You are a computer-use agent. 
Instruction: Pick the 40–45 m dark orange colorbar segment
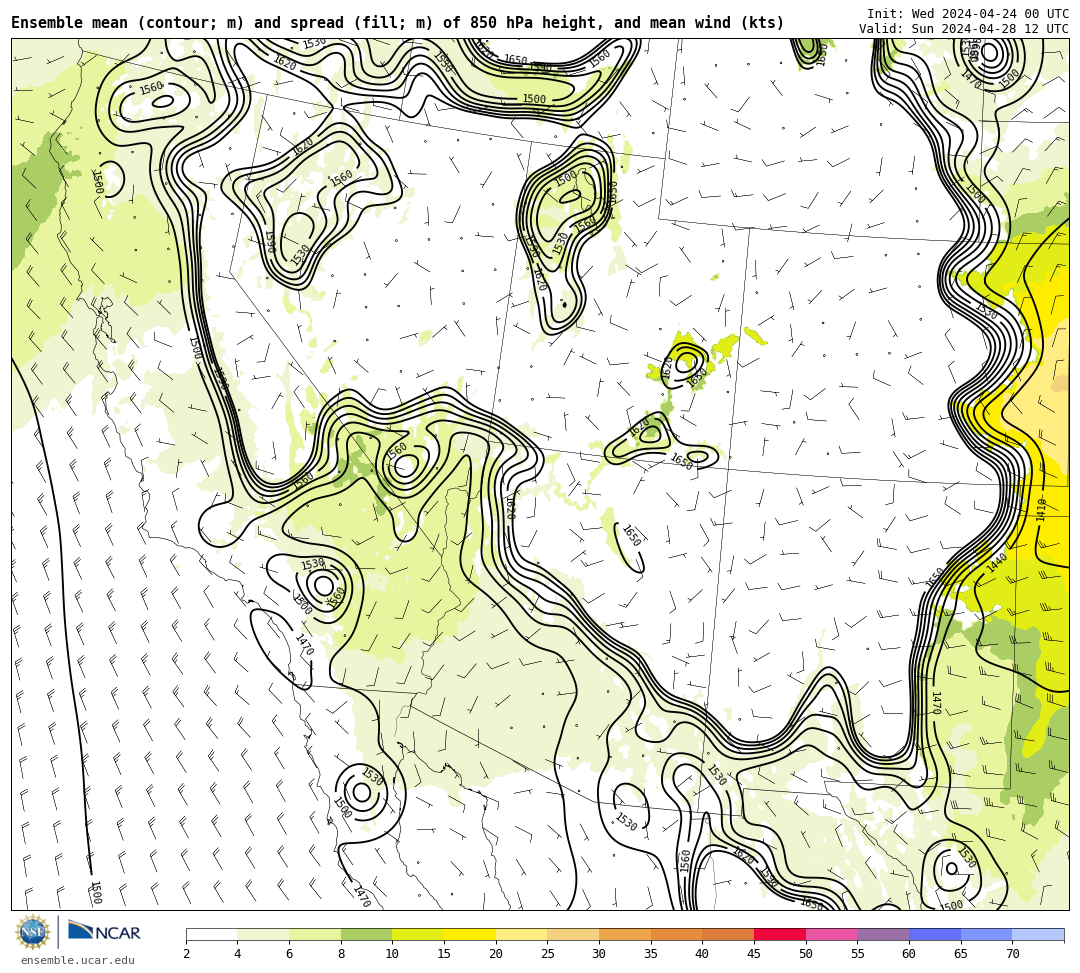[x=728, y=934]
